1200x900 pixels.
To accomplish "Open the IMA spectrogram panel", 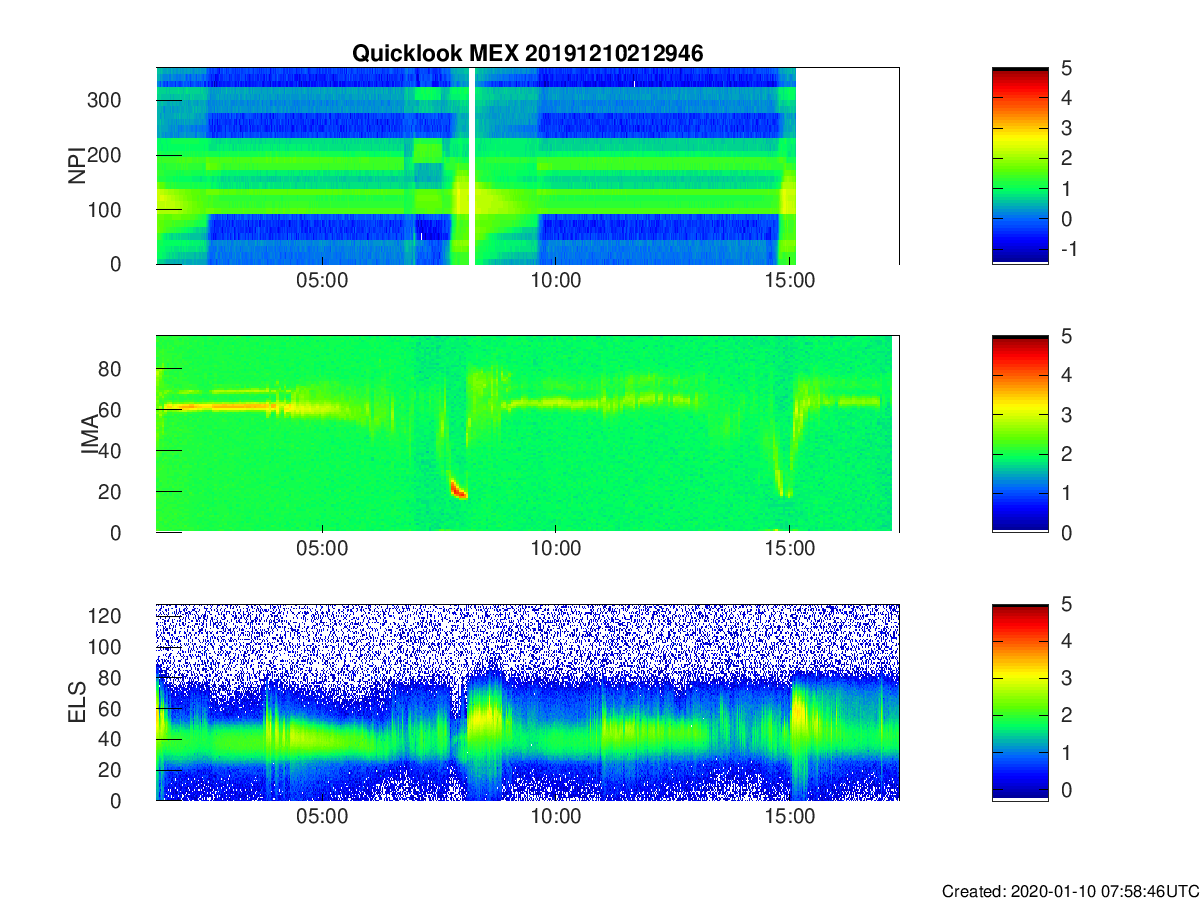I will point(527,434).
